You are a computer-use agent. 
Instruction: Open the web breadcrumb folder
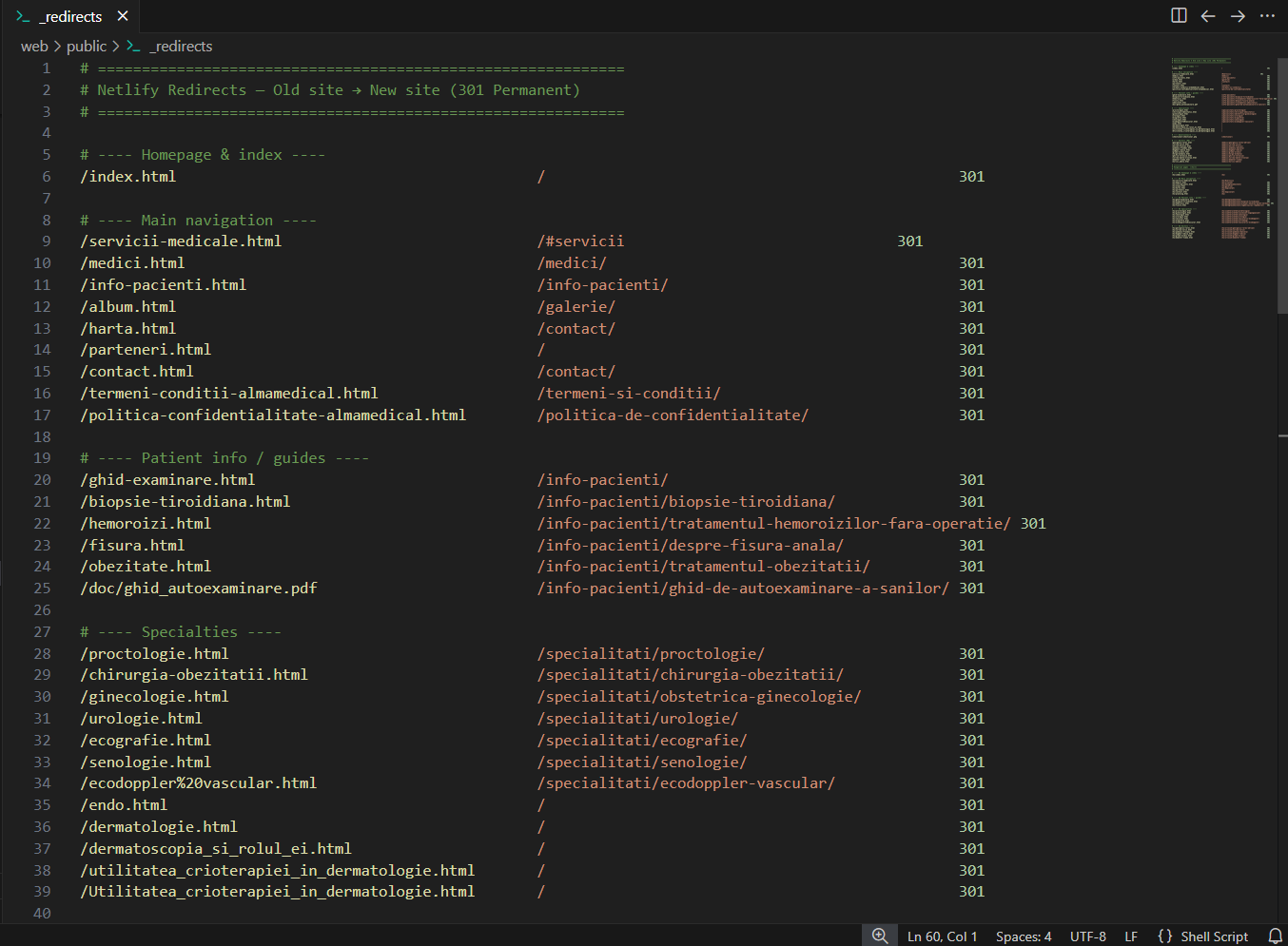(x=34, y=46)
